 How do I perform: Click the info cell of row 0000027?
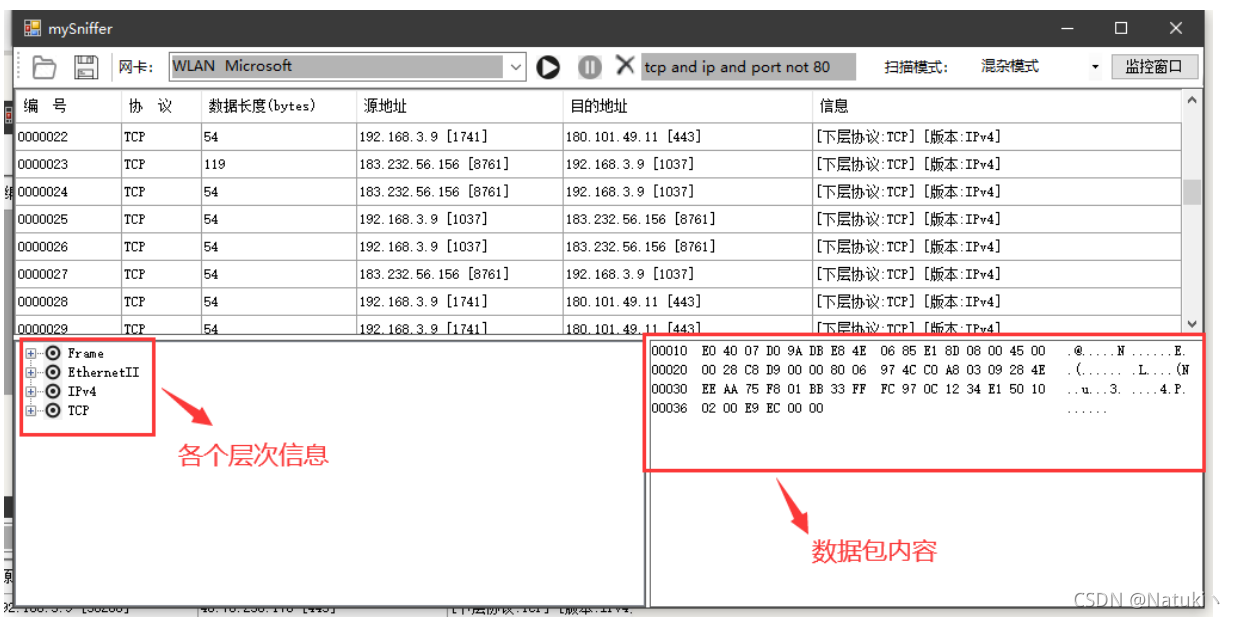coord(996,274)
